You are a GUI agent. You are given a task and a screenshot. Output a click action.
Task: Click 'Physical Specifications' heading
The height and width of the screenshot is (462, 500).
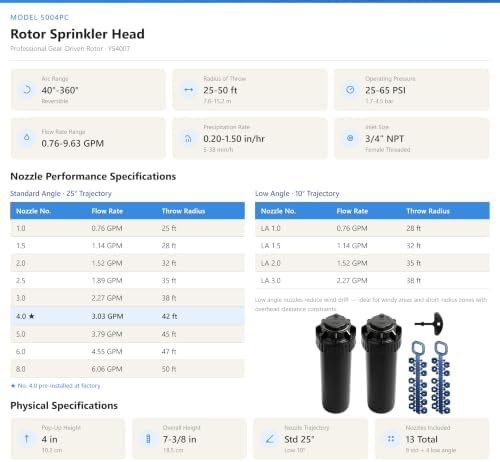(x=64, y=405)
